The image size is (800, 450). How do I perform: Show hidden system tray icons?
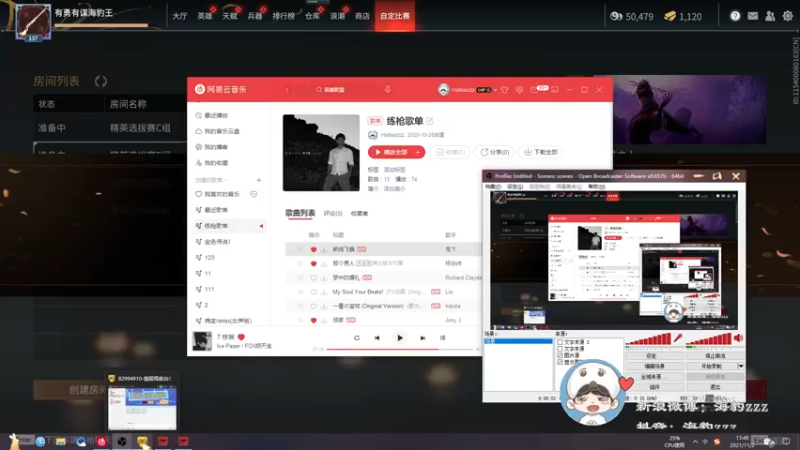click(x=695, y=442)
